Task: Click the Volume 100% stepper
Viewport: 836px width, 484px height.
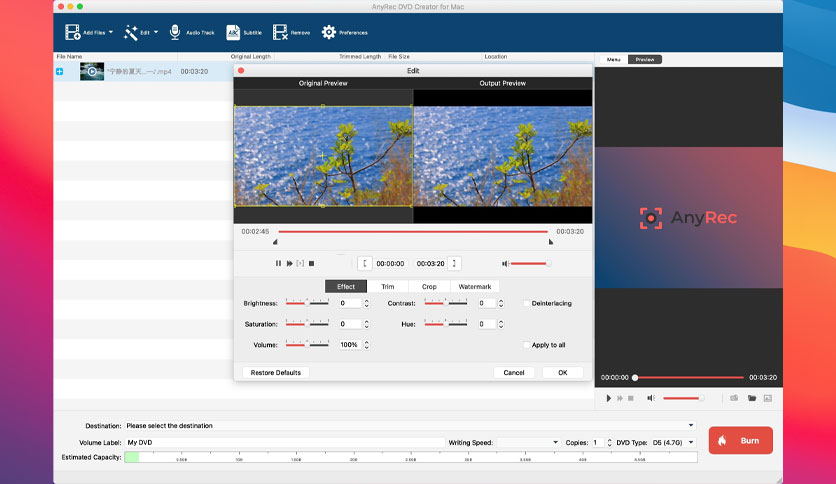Action: (367, 345)
